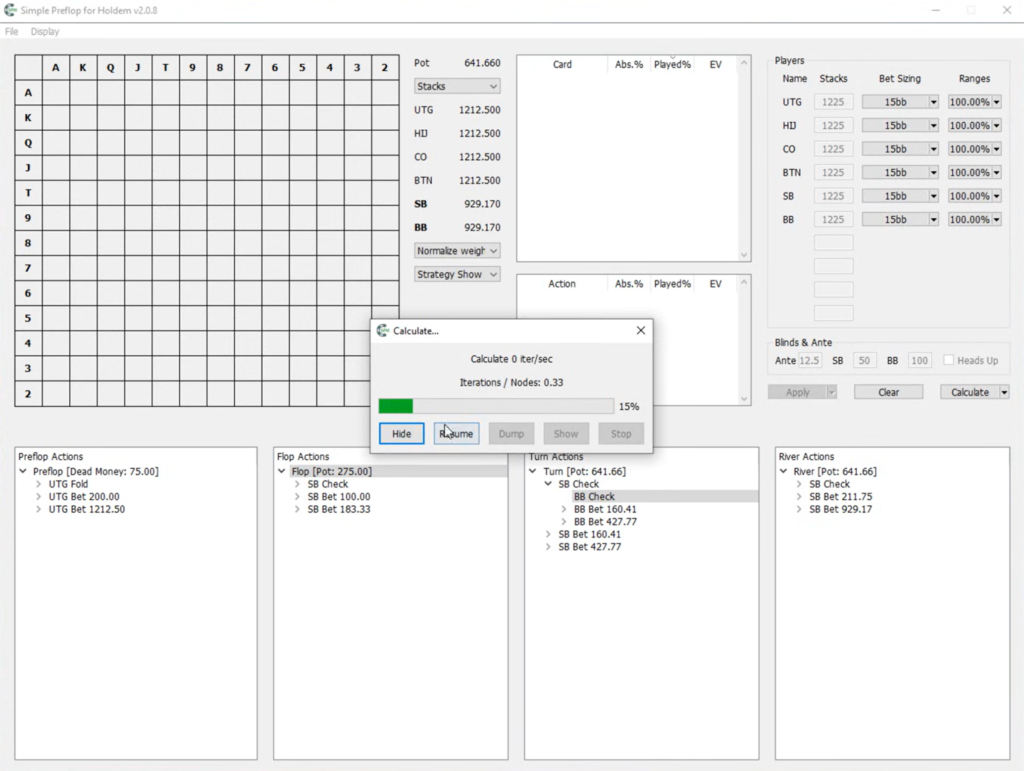Screen dimensions: 1024x771
Task: Open the Calculate button dropdown arrow
Action: [x=1004, y=392]
